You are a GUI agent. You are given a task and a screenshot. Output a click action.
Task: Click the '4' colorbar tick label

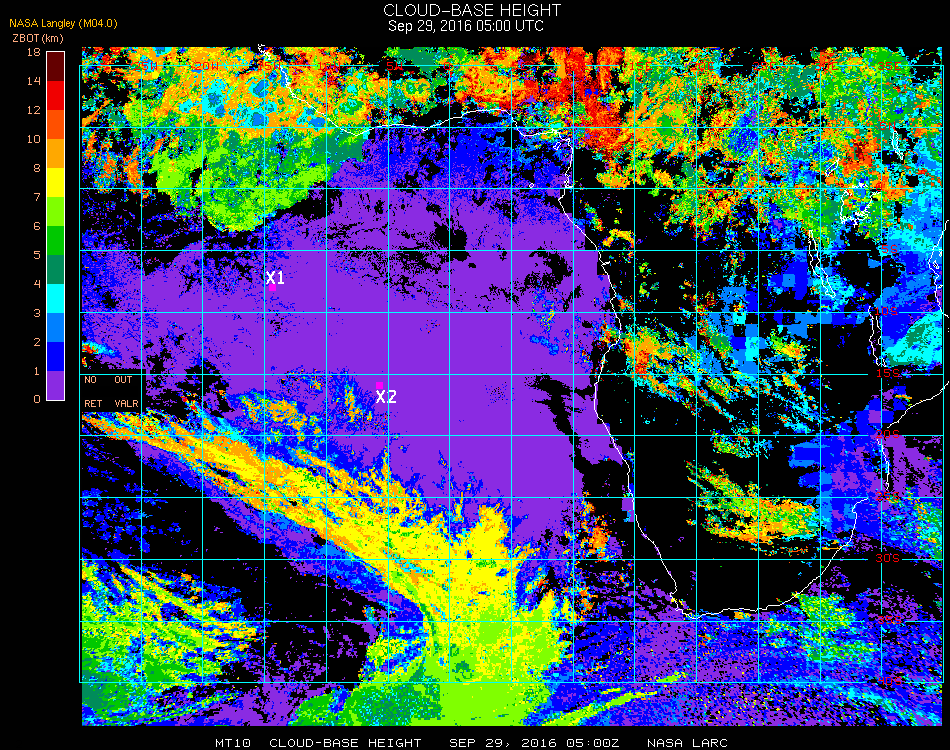[37, 284]
